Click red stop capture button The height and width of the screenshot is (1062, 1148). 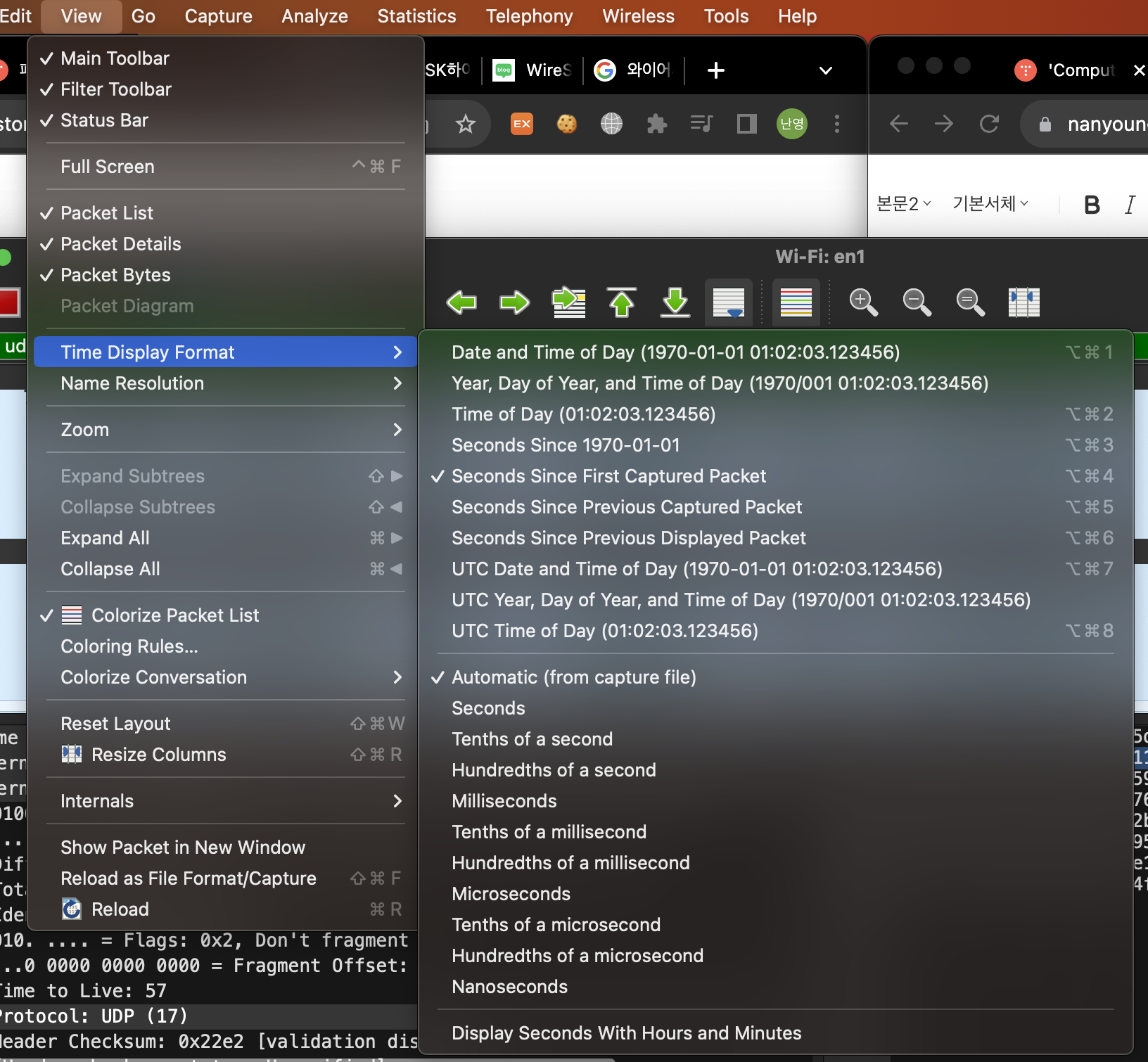9,302
